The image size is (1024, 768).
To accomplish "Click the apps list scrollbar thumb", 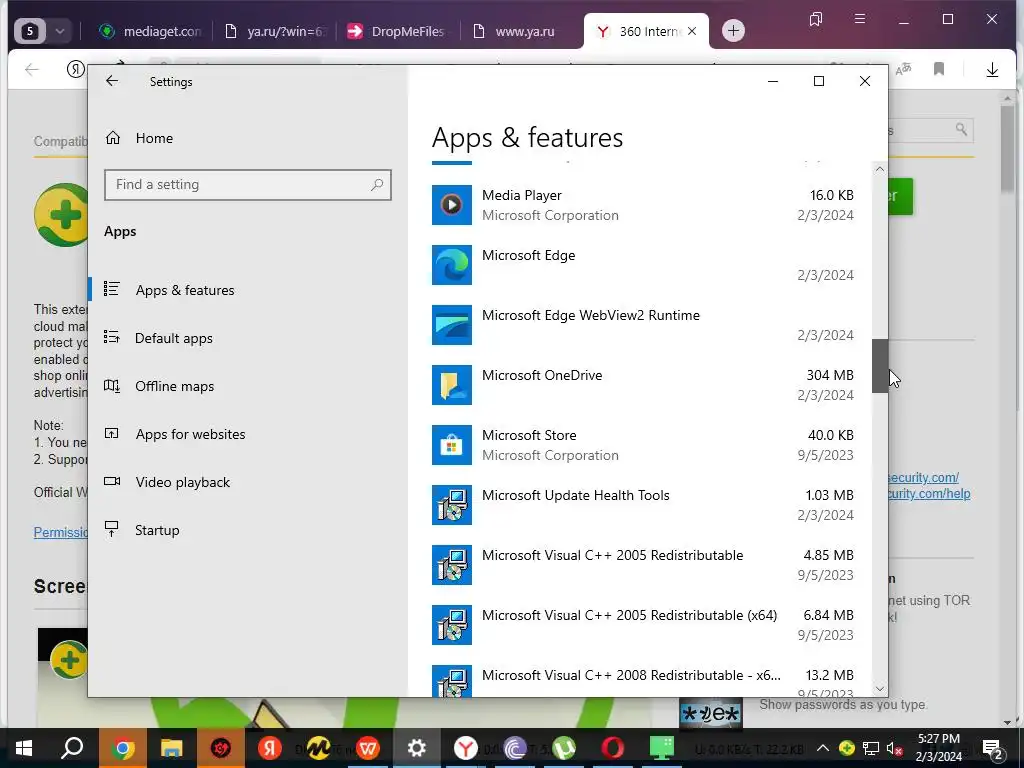I will 880,366.
